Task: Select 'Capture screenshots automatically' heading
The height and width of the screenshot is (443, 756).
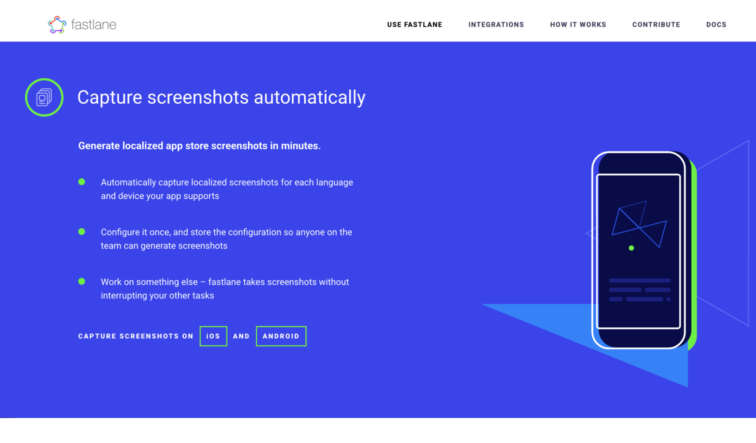Action: tap(221, 97)
